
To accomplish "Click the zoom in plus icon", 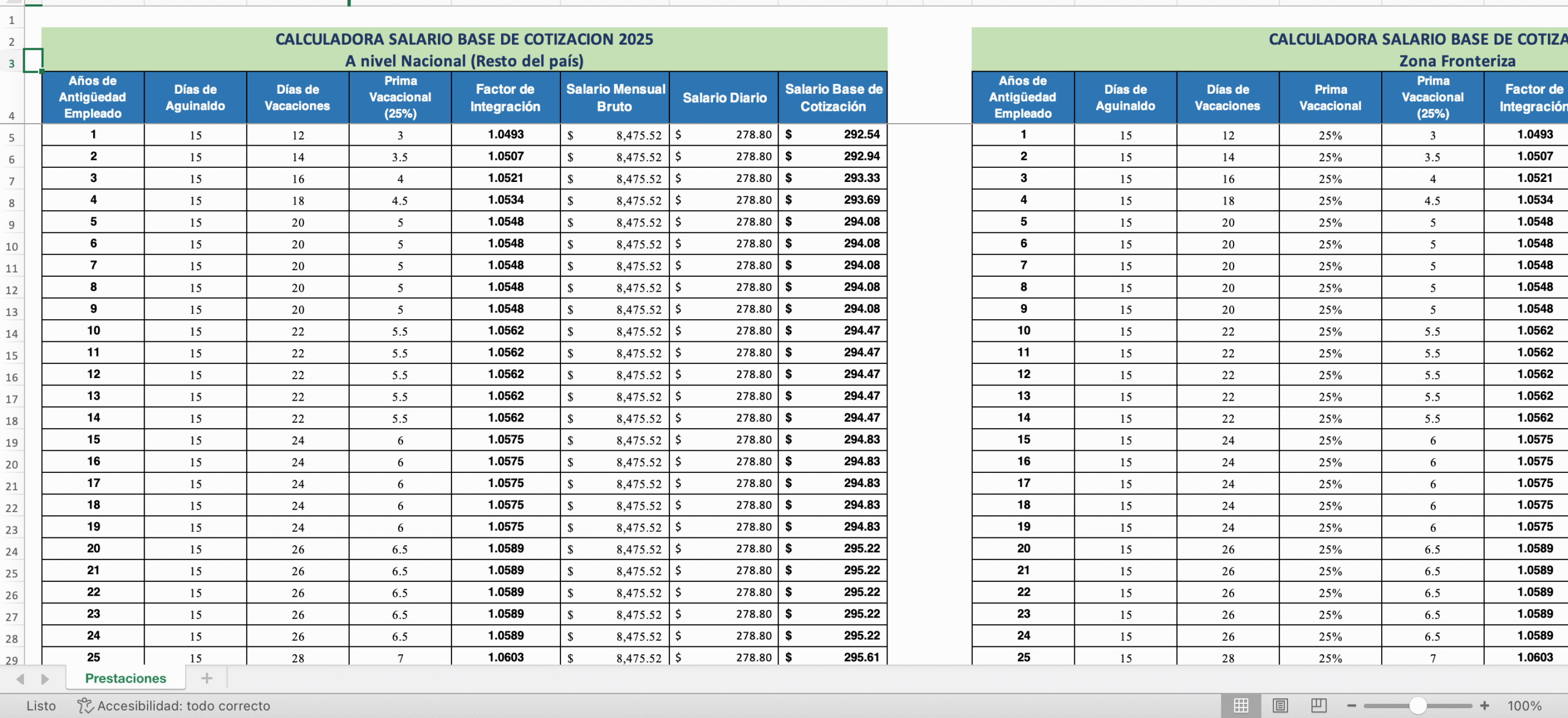I will [1485, 706].
